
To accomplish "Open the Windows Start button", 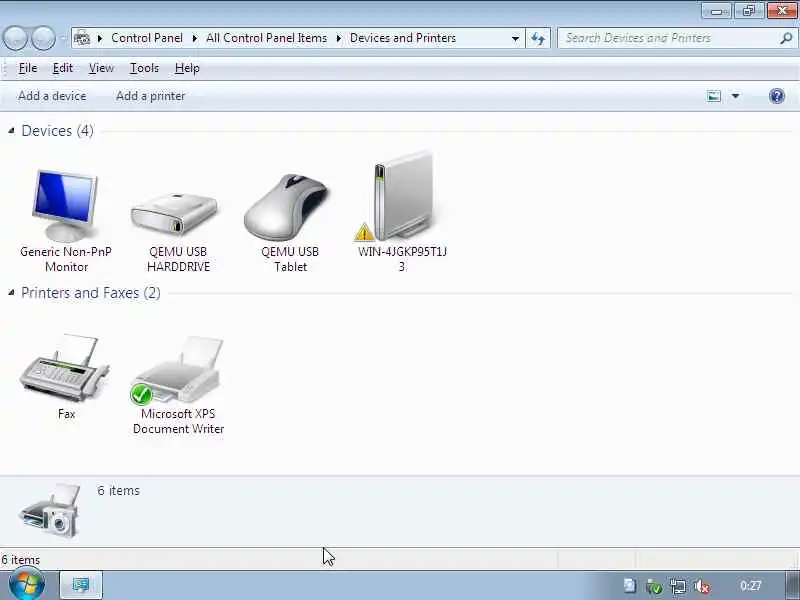I will point(27,585).
